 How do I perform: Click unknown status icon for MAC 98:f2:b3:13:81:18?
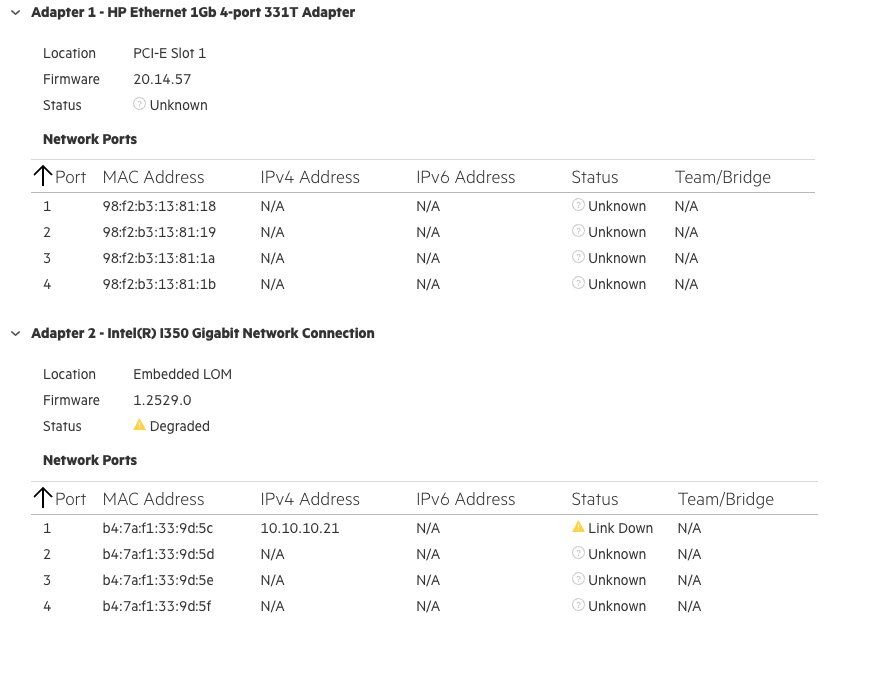pyautogui.click(x=578, y=205)
